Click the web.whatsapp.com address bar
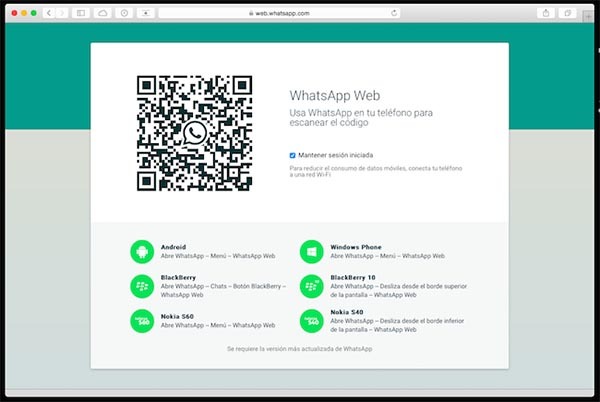The image size is (600, 402). (x=280, y=13)
